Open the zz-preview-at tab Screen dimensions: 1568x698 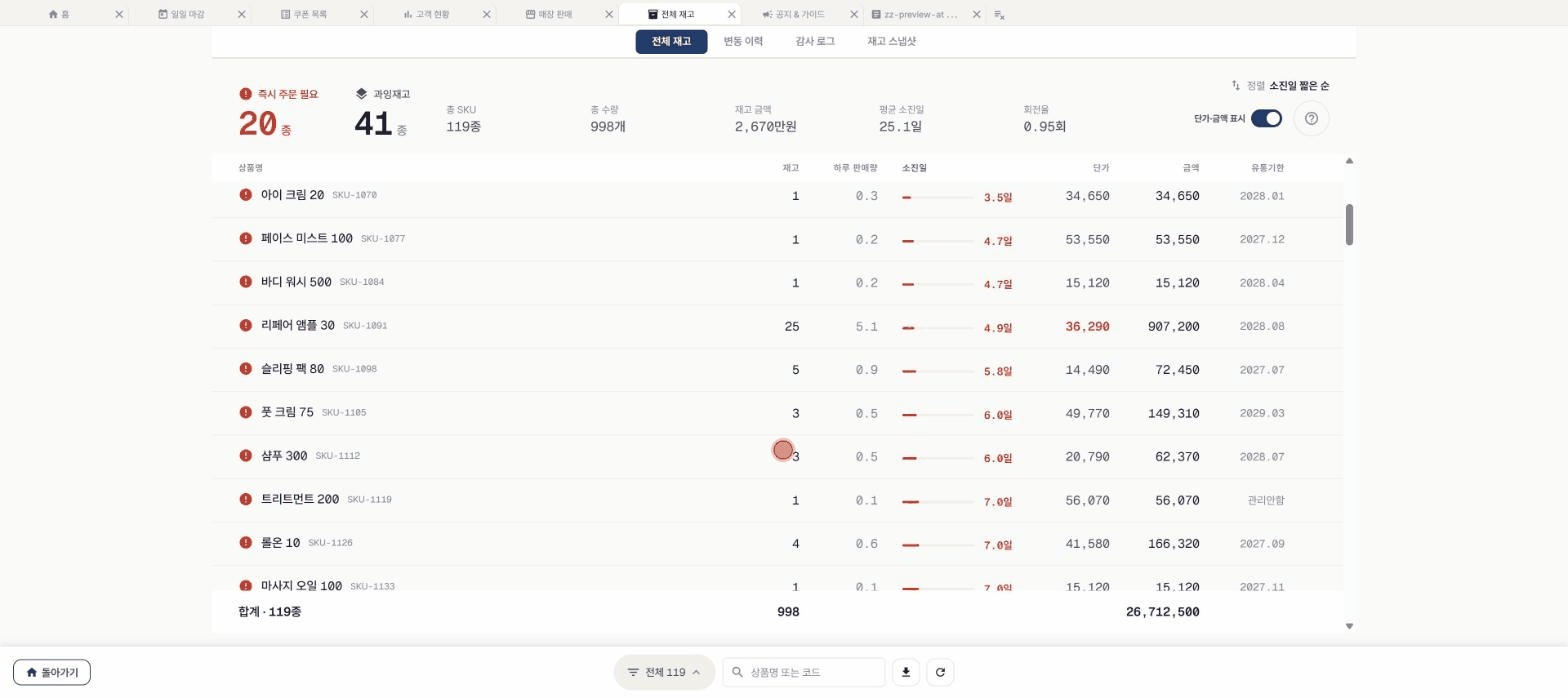[914, 14]
